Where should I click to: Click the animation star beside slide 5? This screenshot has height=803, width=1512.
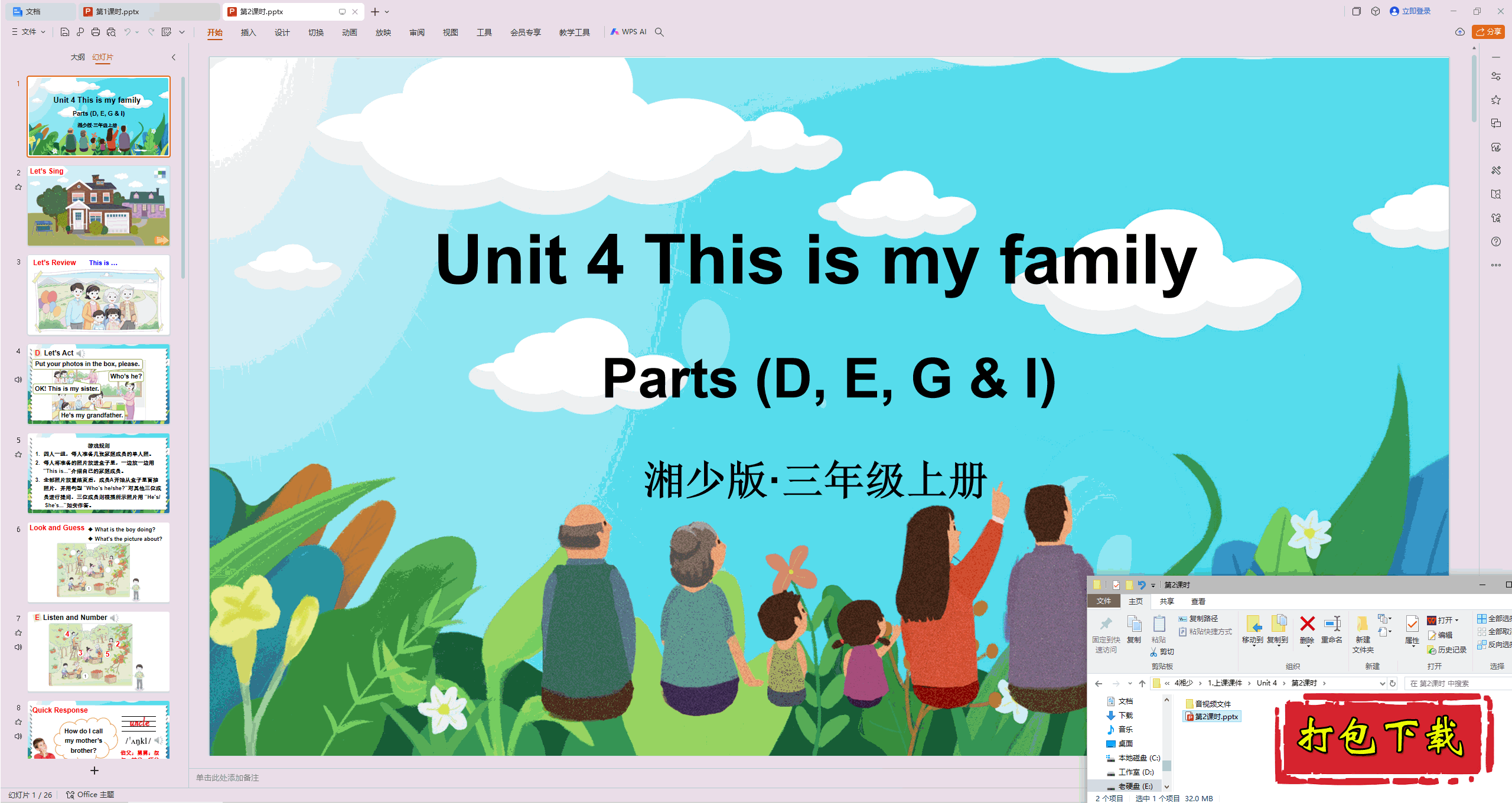coord(18,455)
